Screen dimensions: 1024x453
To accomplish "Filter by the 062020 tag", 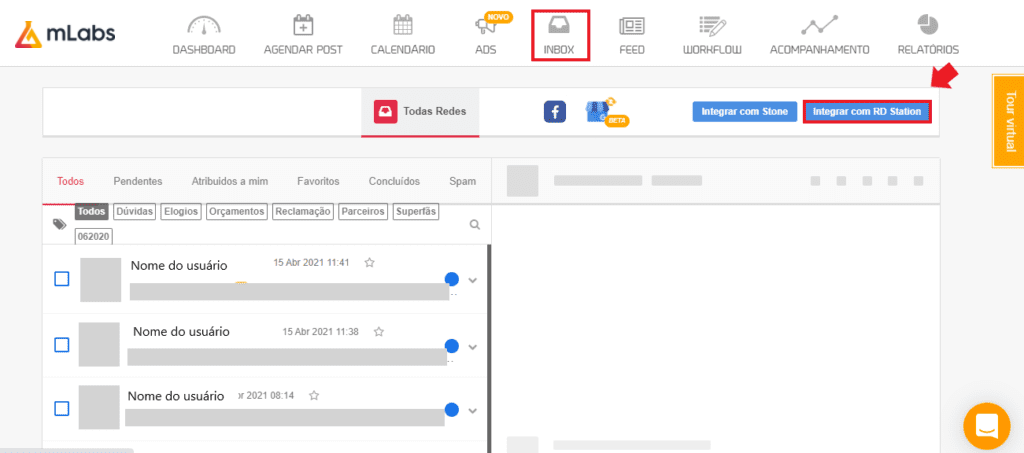I will coord(93,237).
